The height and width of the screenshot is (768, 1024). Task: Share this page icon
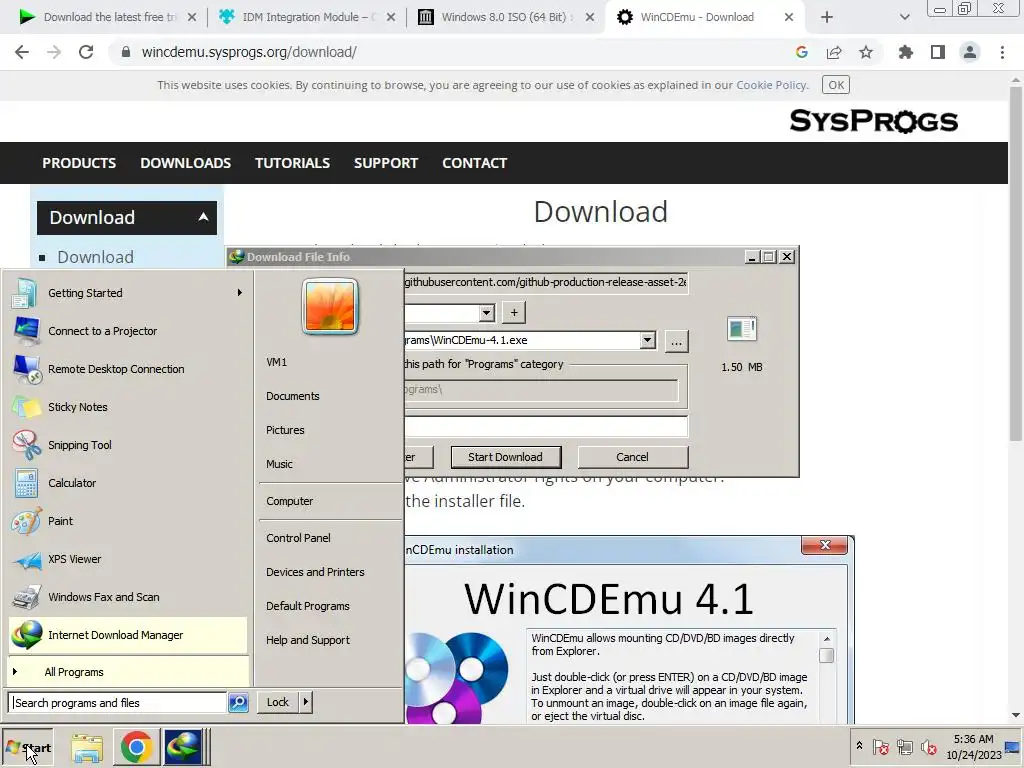coord(834,52)
